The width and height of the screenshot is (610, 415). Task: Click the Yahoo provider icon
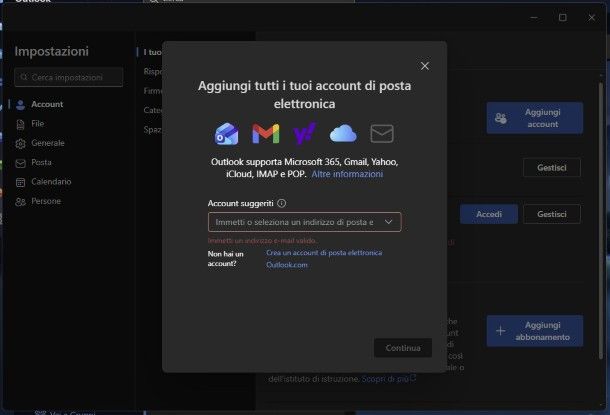click(x=304, y=134)
